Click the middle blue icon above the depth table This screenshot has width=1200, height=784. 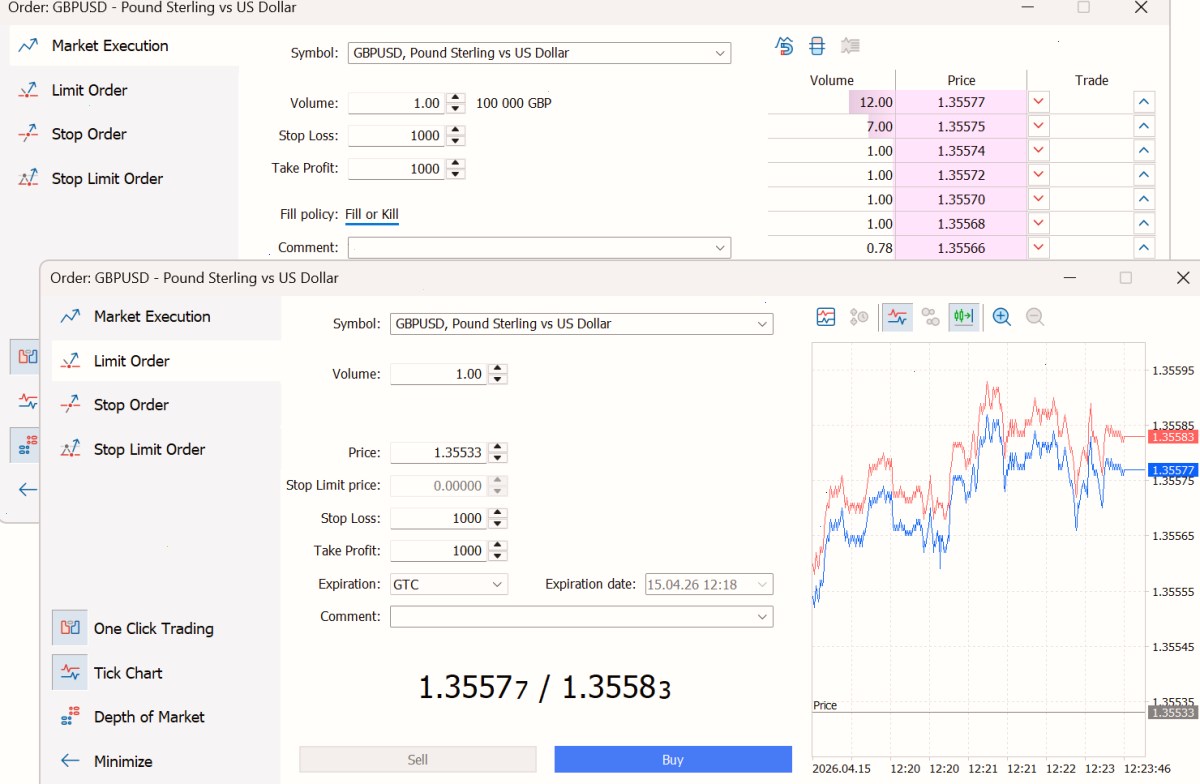click(817, 46)
